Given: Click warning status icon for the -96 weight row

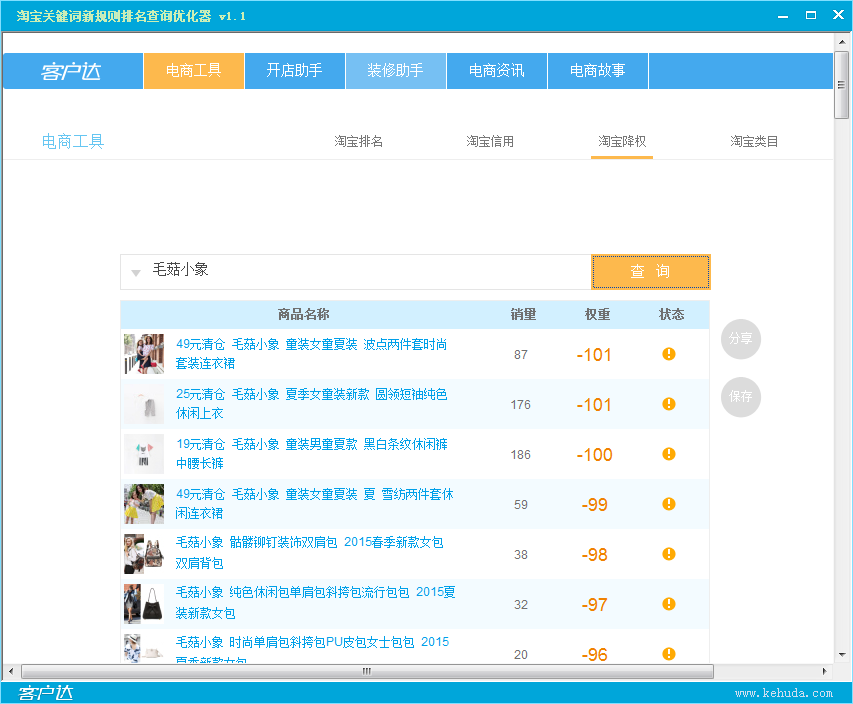Looking at the screenshot, I should pyautogui.click(x=669, y=654).
